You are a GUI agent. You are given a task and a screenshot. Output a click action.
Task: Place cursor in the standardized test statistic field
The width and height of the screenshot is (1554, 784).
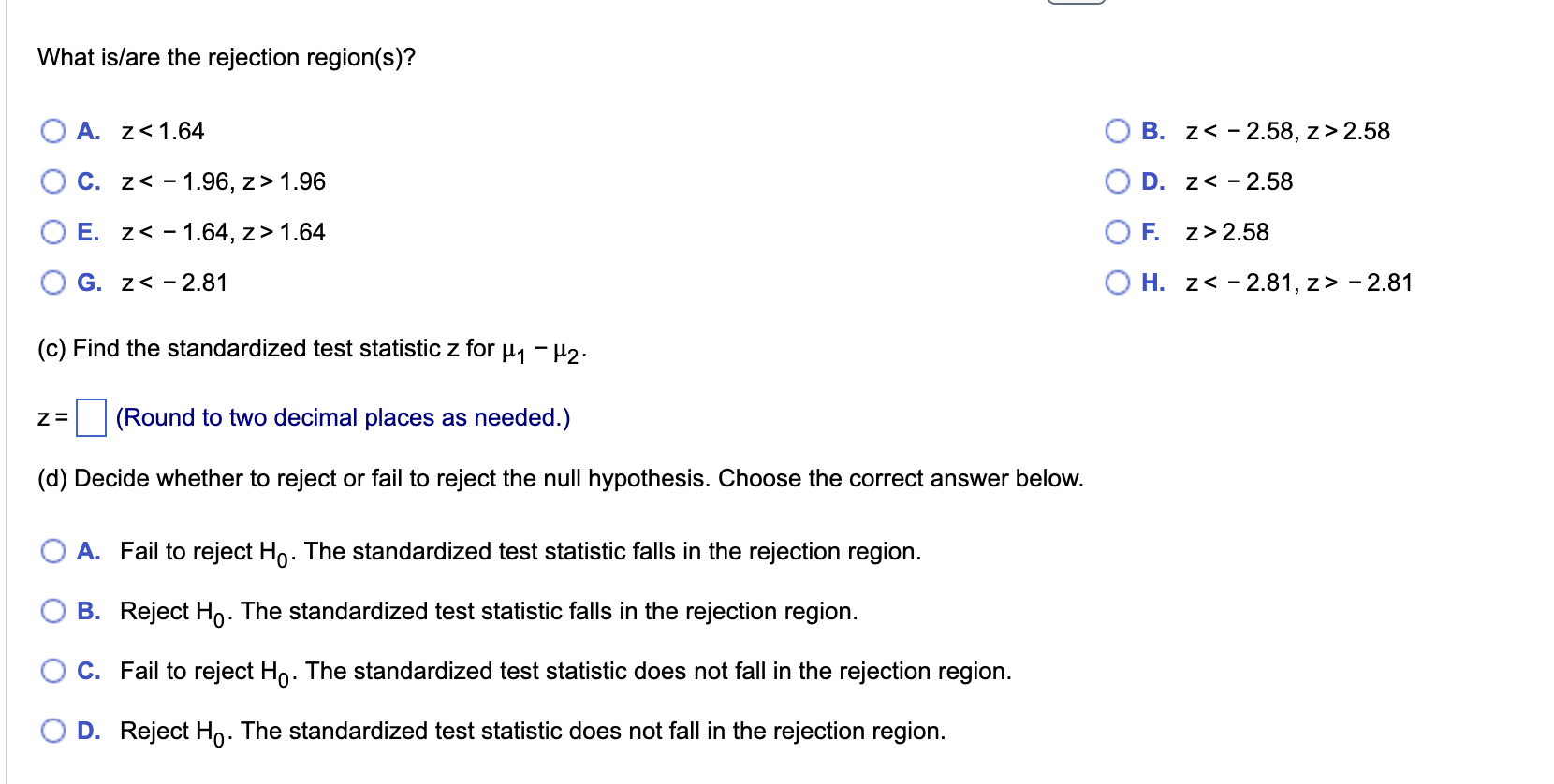91,416
